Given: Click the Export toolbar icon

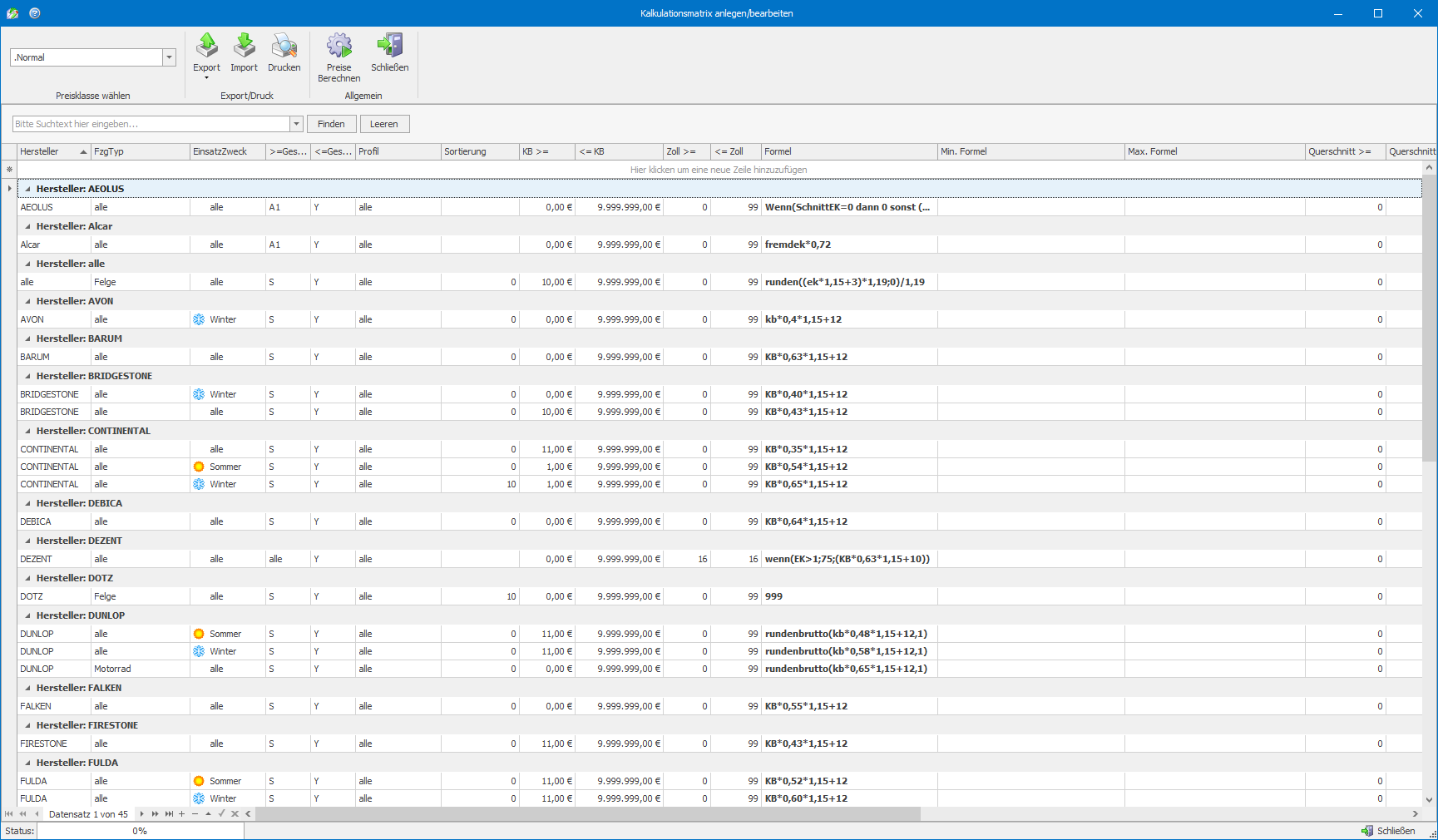Looking at the screenshot, I should (x=206, y=46).
